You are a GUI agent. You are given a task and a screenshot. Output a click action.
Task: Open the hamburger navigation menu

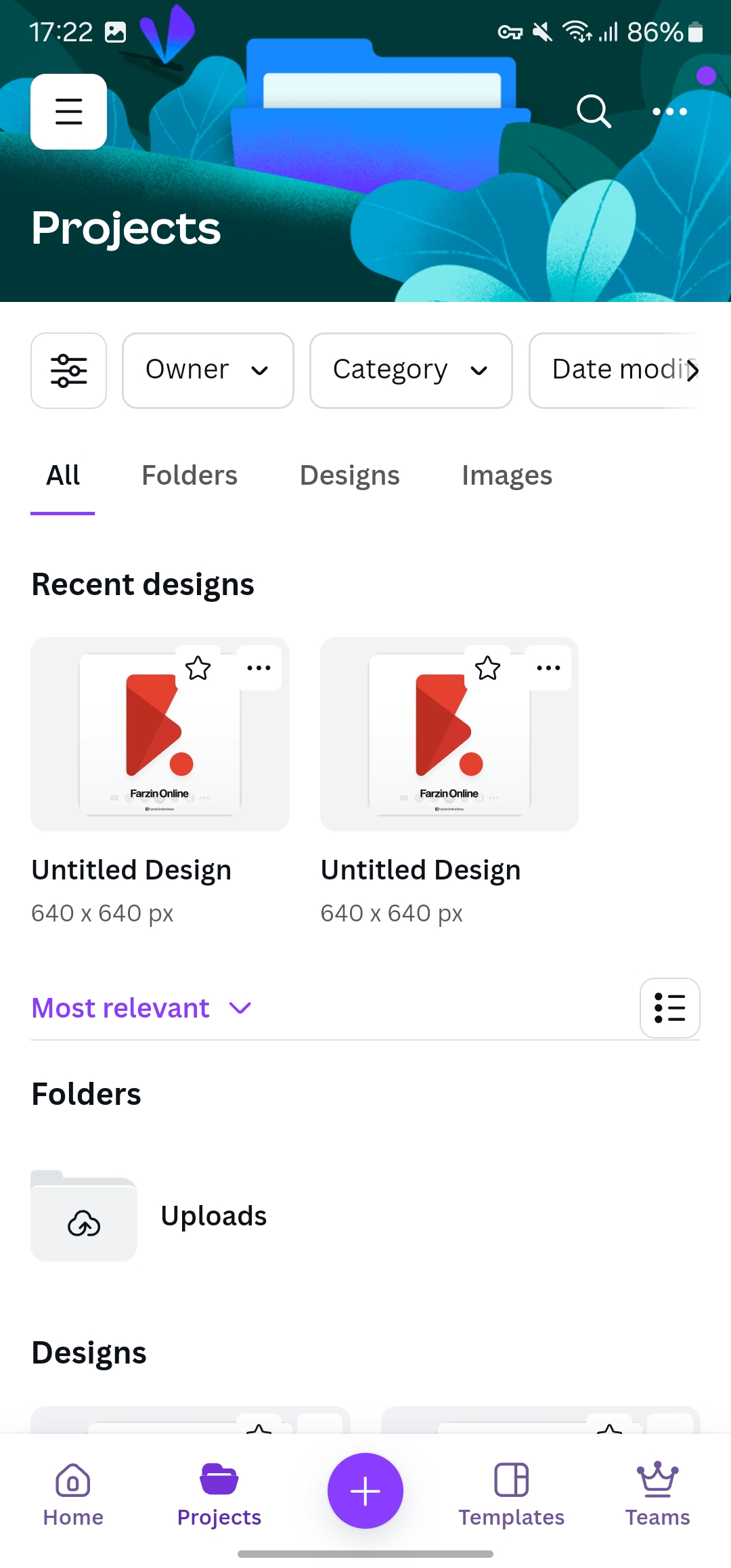[x=68, y=112]
